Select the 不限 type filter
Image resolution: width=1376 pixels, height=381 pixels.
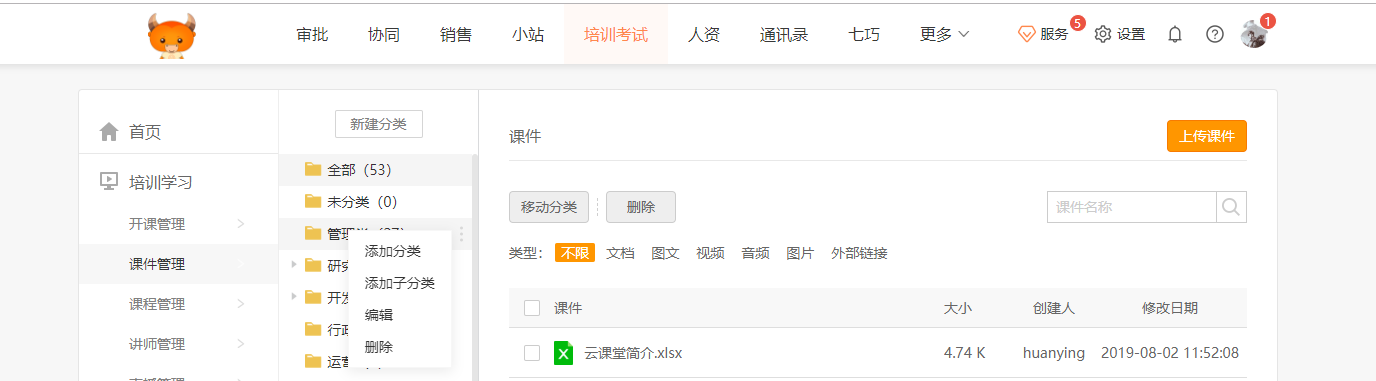[x=575, y=253]
